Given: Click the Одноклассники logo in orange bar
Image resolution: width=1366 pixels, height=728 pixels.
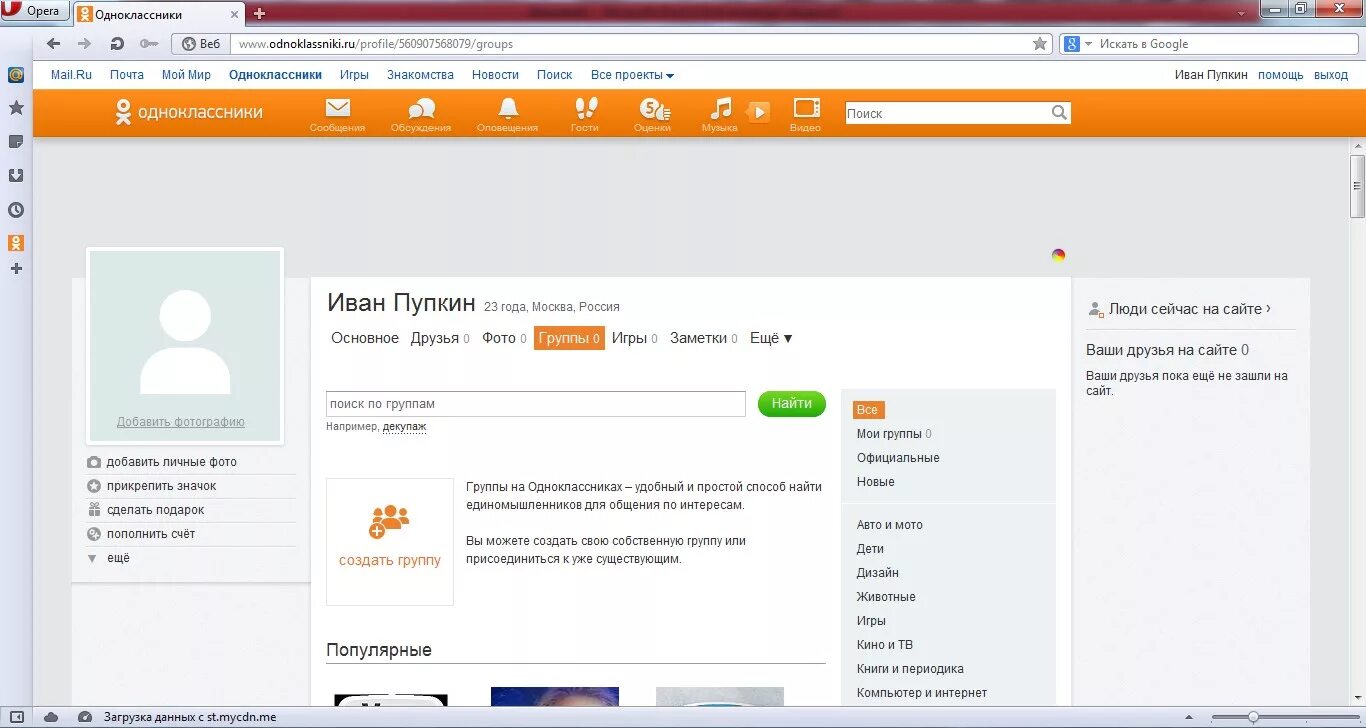Looking at the screenshot, I should click(188, 112).
